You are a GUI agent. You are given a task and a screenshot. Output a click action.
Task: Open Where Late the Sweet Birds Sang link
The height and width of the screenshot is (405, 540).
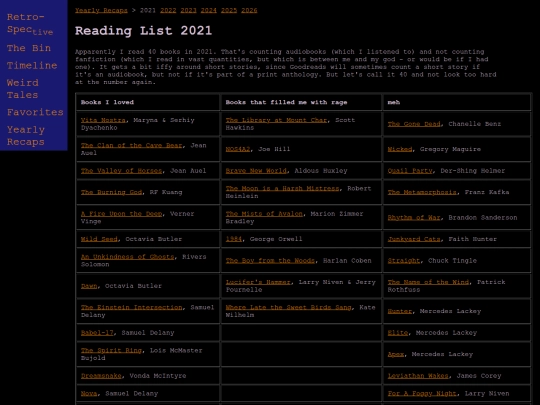tap(289, 307)
